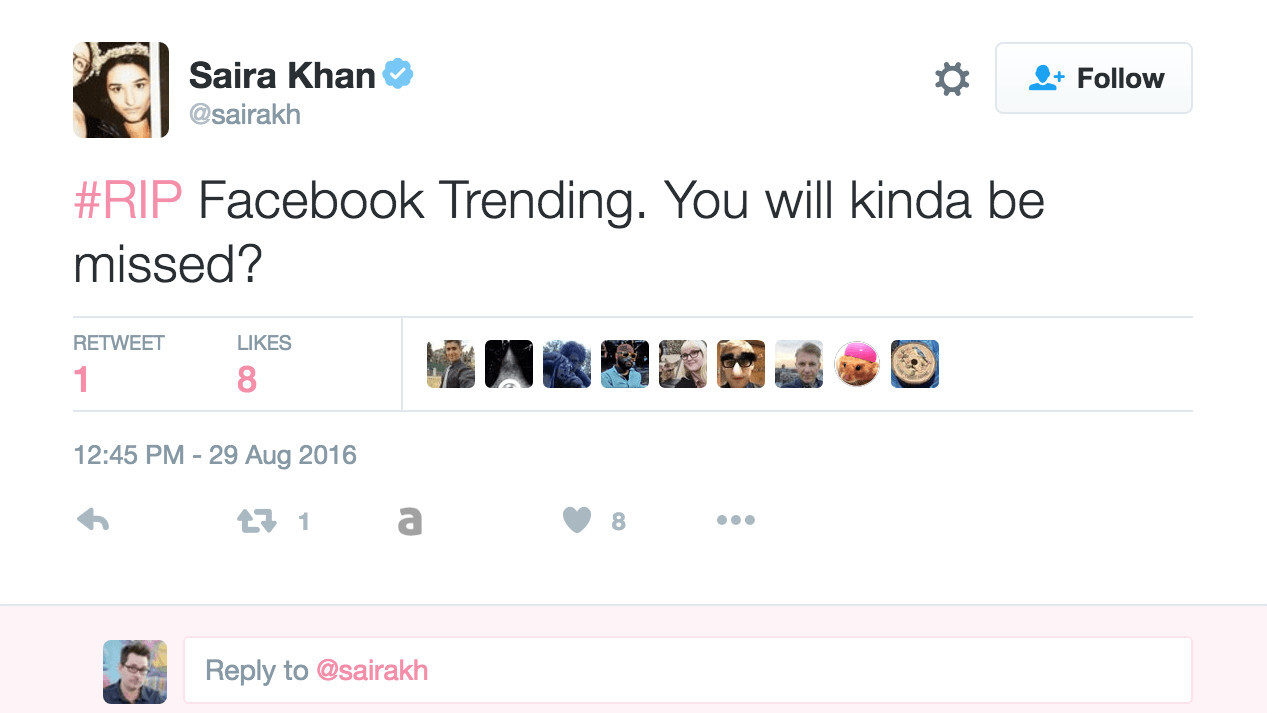The height and width of the screenshot is (713, 1267).
Task: Open the gear settings menu
Action: click(x=951, y=78)
